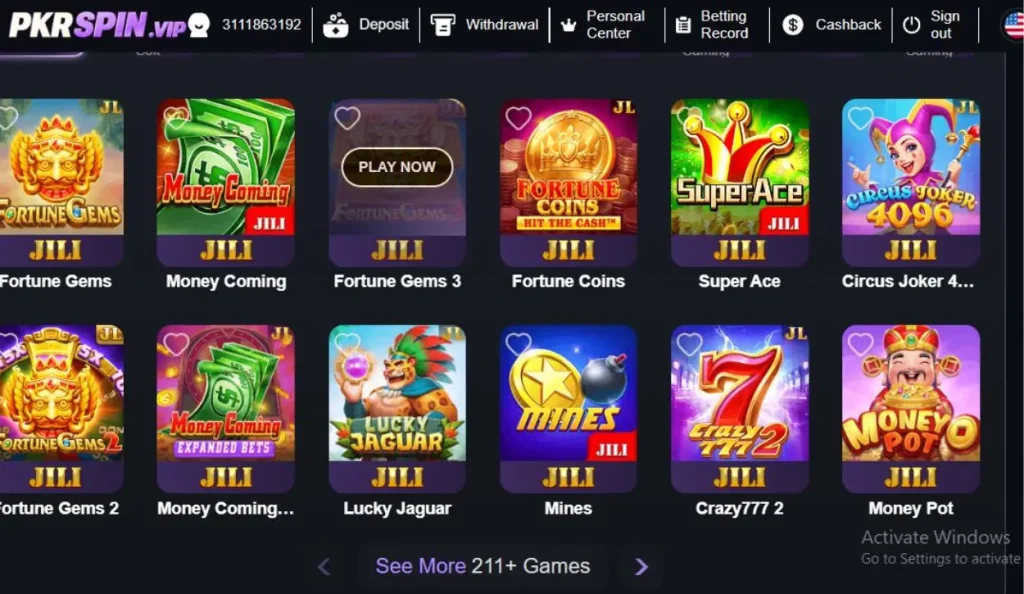Open Personal Center crown icon
This screenshot has width=1024, height=594.
click(569, 25)
